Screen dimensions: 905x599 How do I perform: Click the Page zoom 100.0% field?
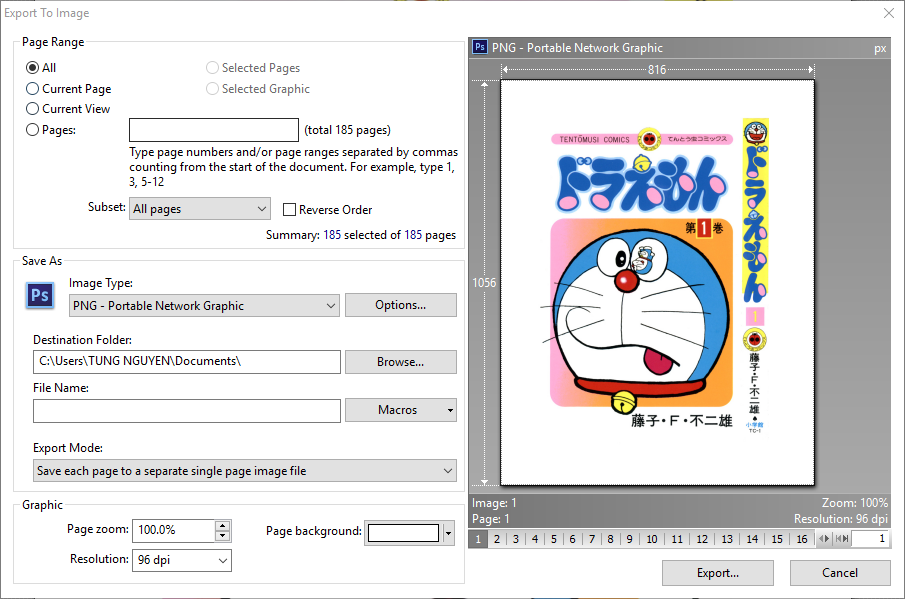[174, 530]
